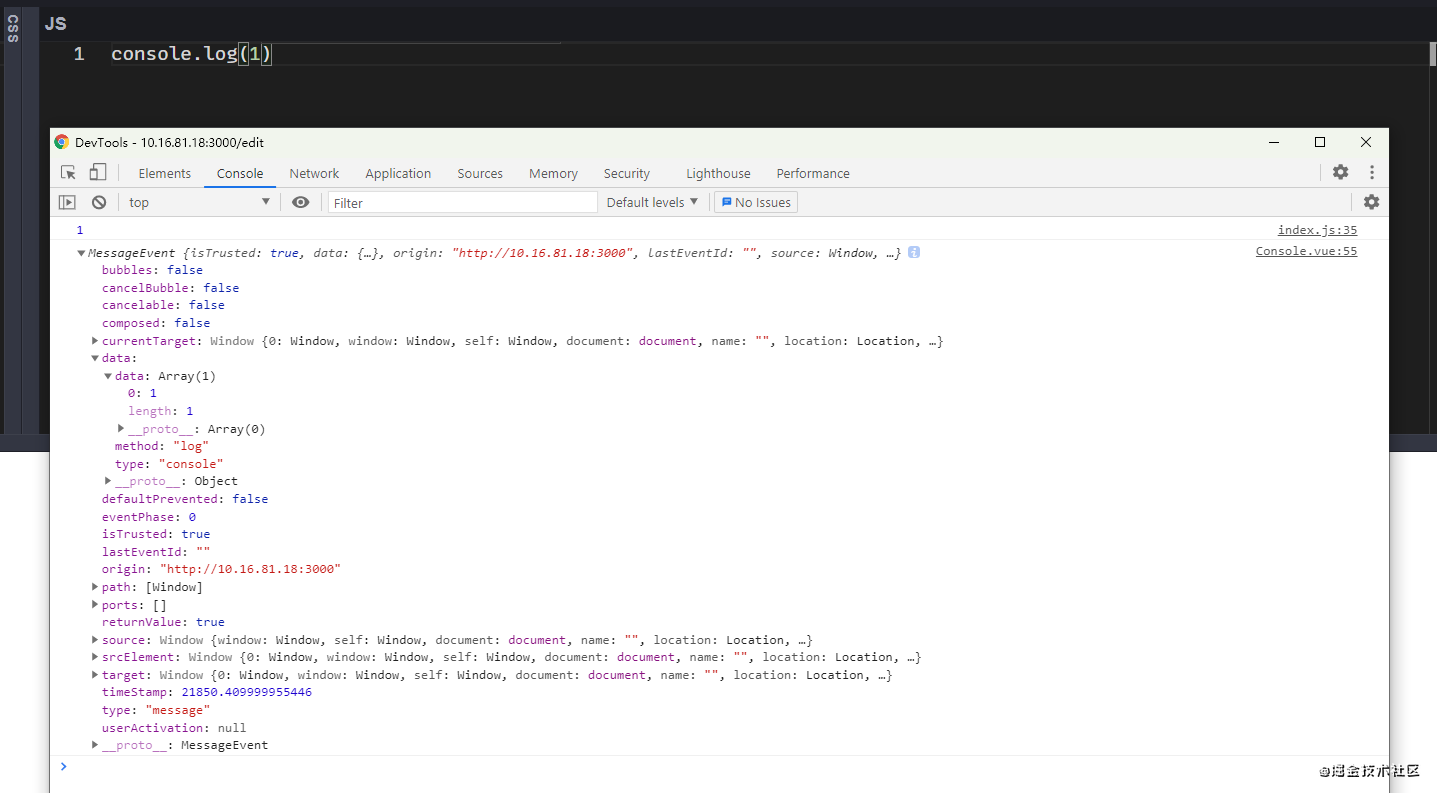
Task: Click the type: "console" property
Action: (x=169, y=464)
